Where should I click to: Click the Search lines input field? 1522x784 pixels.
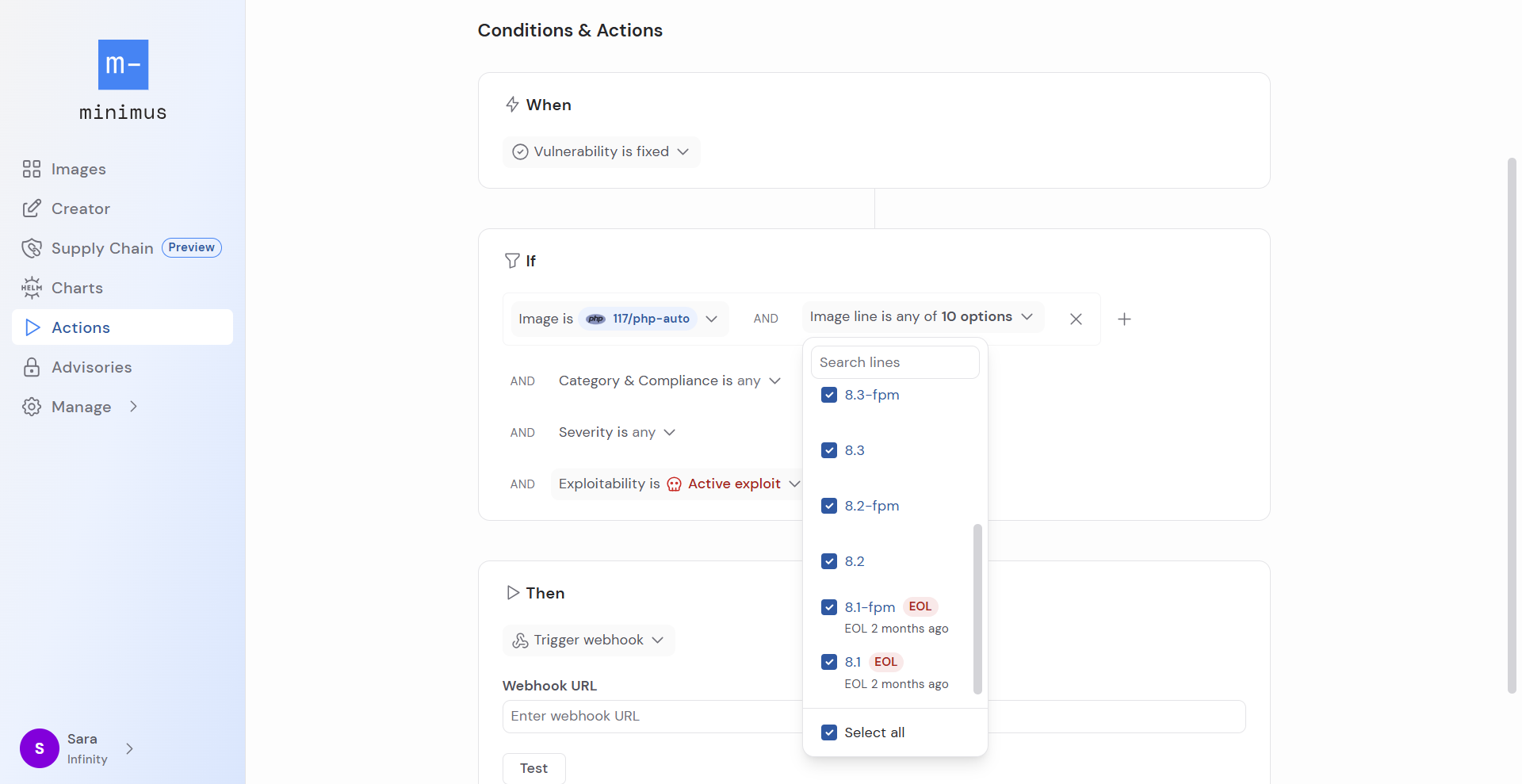click(x=894, y=362)
